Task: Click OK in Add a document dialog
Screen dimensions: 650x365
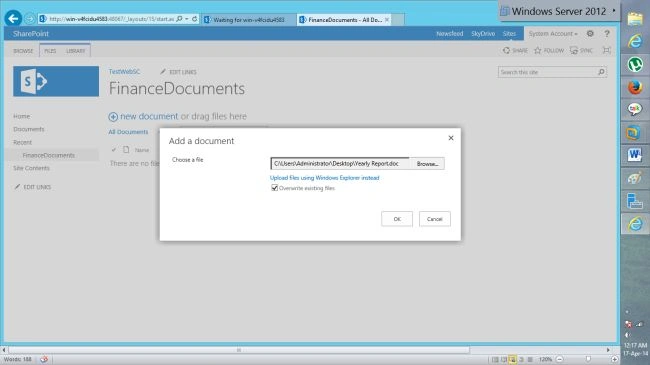Action: point(397,219)
